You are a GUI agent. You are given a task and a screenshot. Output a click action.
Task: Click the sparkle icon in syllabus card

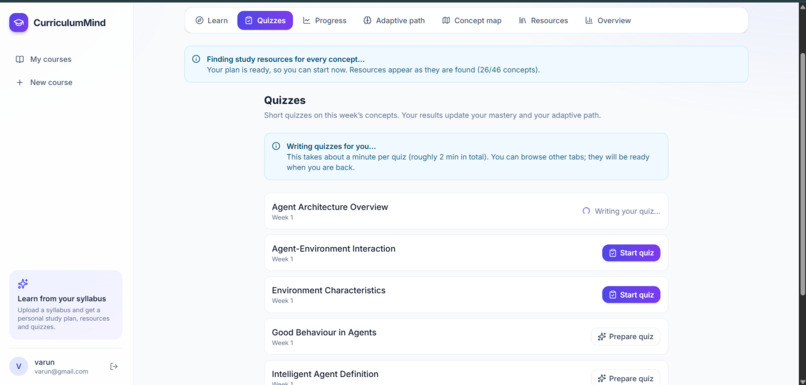(x=23, y=284)
